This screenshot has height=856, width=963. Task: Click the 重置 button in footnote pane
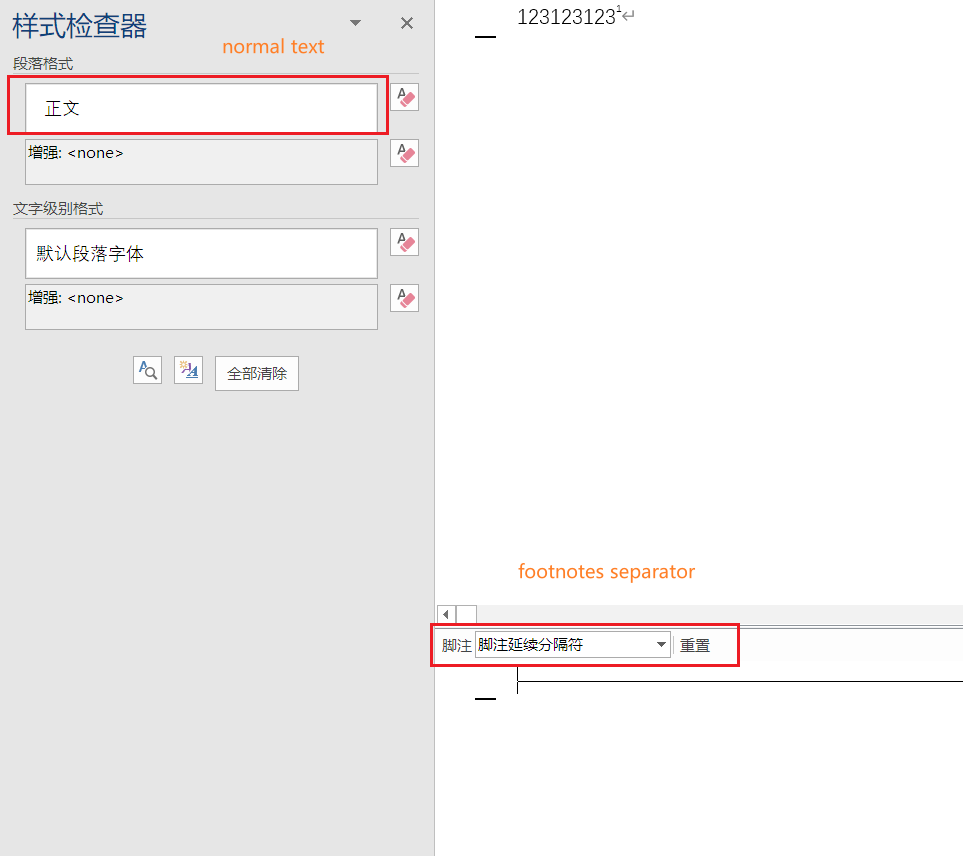point(695,645)
